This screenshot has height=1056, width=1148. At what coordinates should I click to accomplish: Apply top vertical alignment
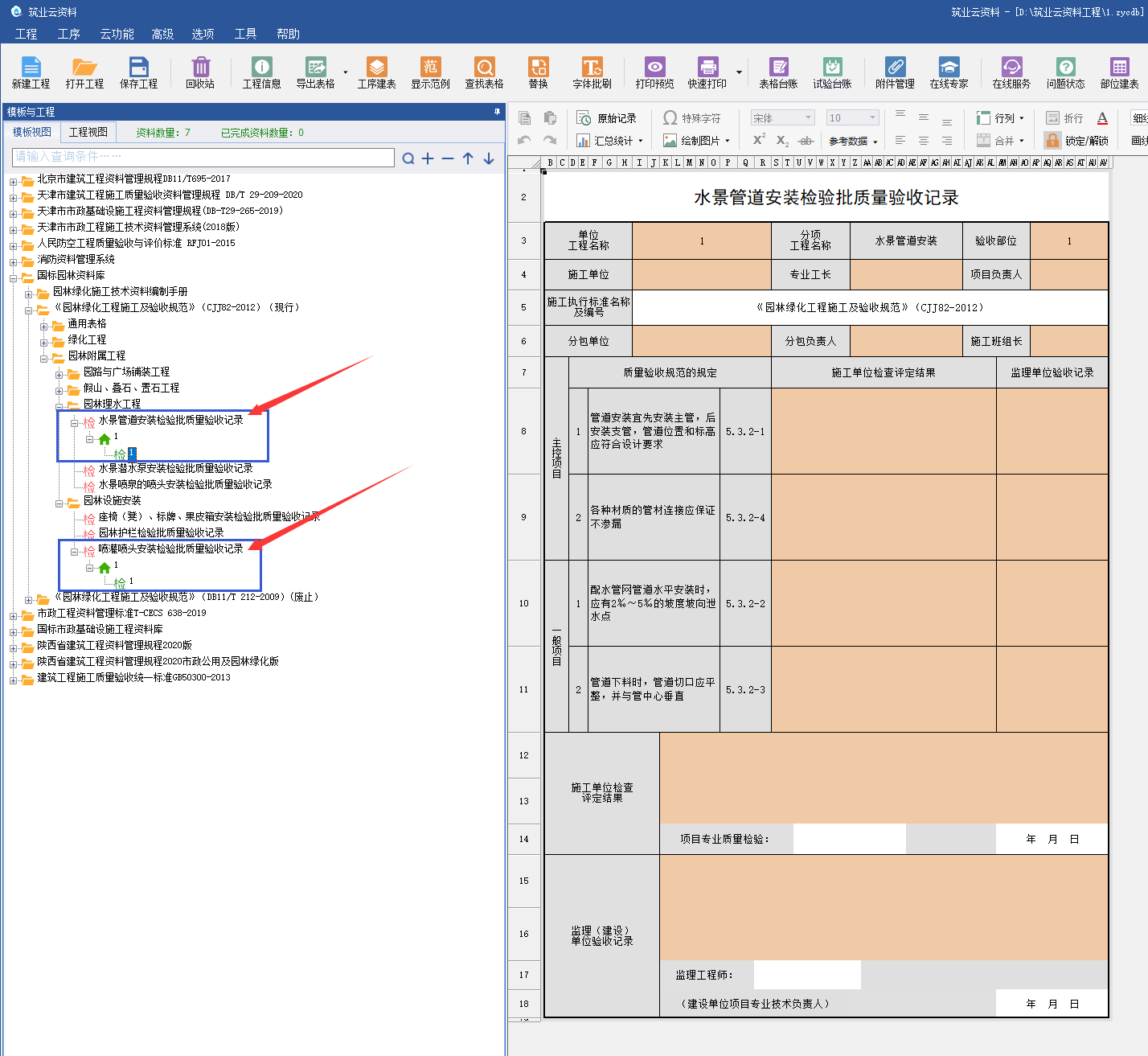pyautogui.click(x=900, y=114)
